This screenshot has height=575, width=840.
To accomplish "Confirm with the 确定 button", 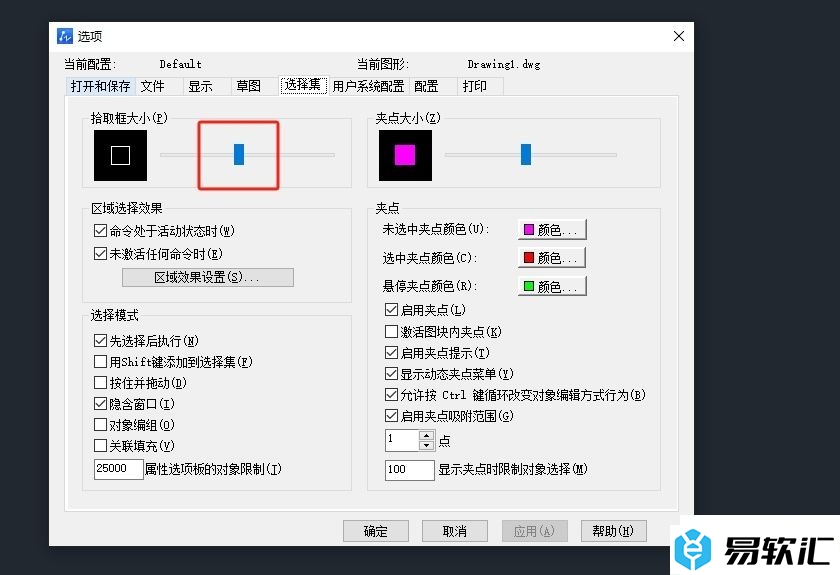I will coord(376,531).
